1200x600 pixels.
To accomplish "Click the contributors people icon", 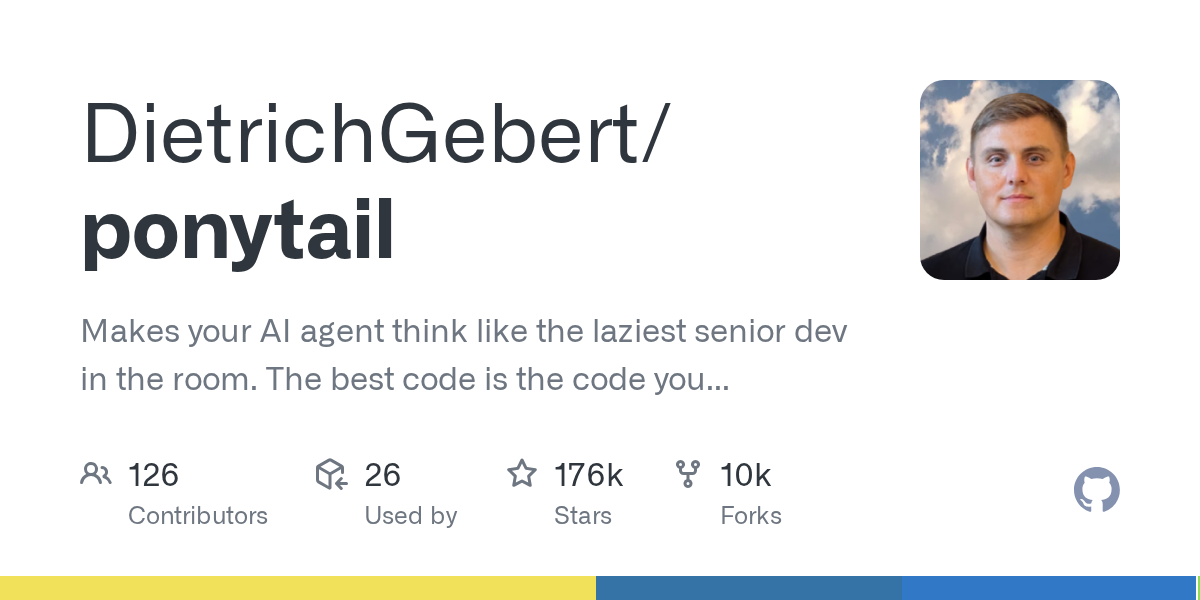I will pyautogui.click(x=96, y=474).
